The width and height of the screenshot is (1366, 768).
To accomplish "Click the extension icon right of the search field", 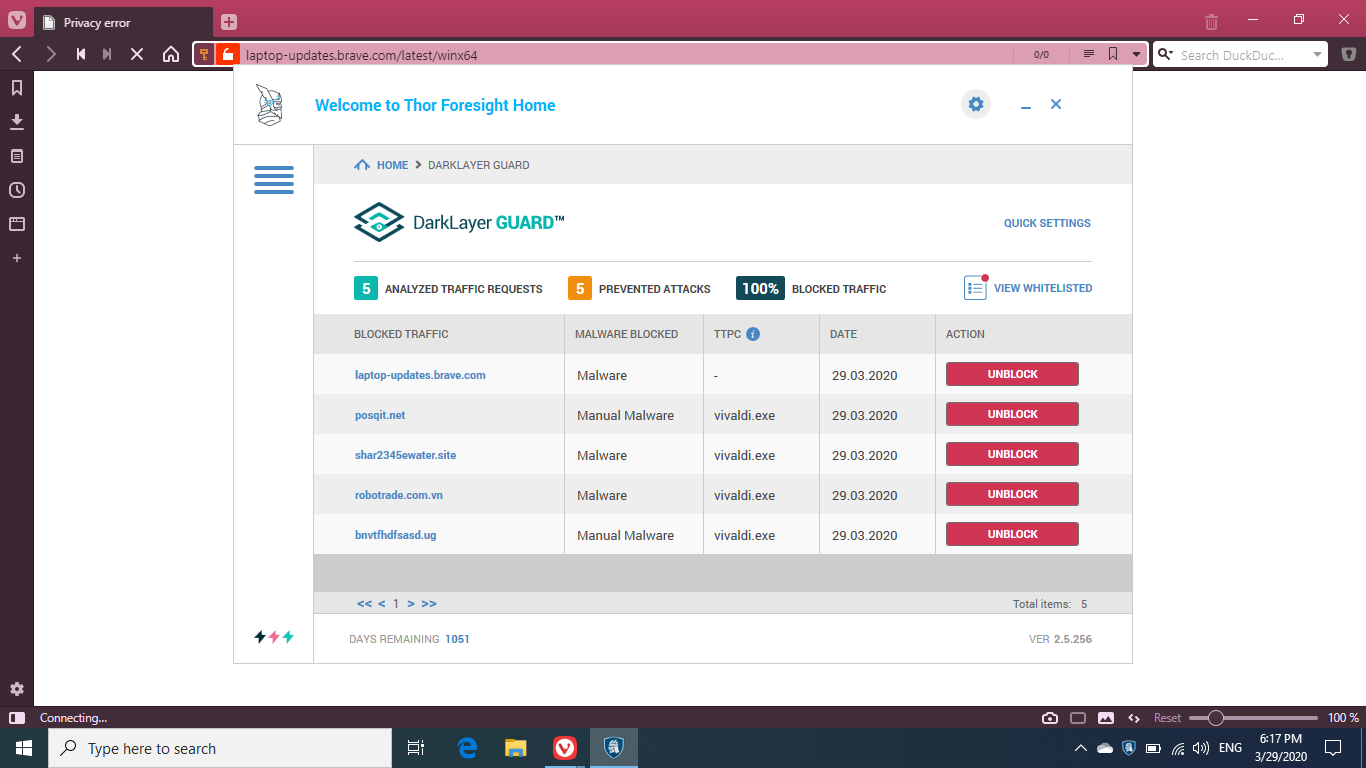I will [1349, 54].
